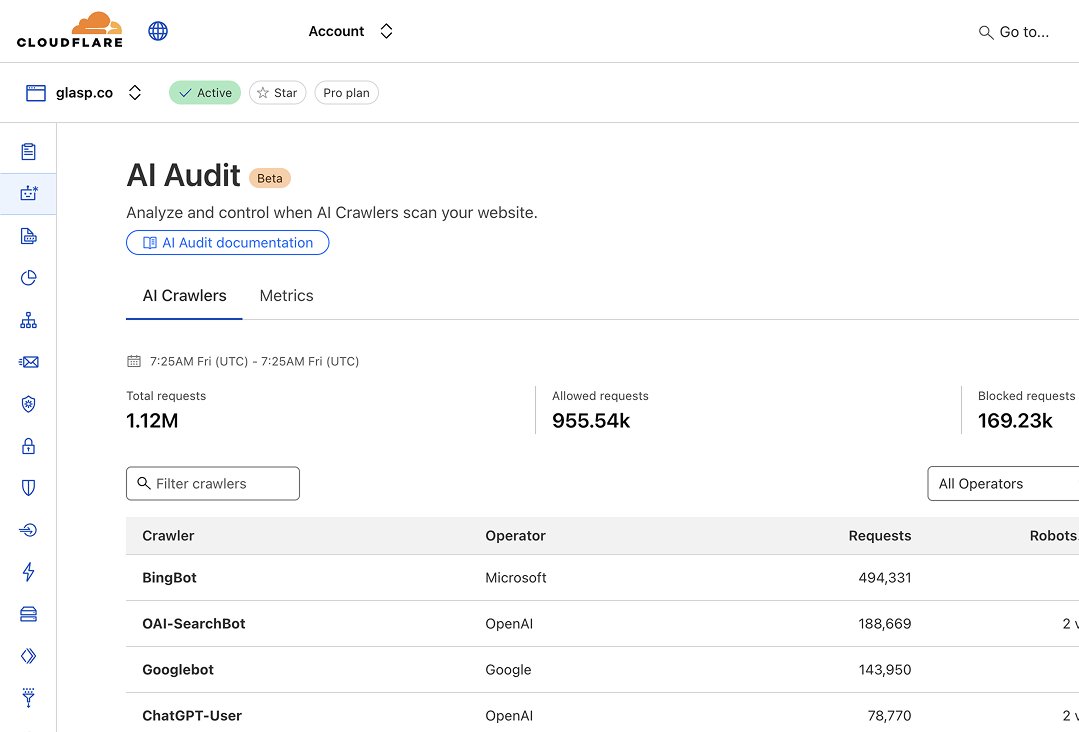Switch to the Metrics tab
1079x732 pixels.
(286, 296)
